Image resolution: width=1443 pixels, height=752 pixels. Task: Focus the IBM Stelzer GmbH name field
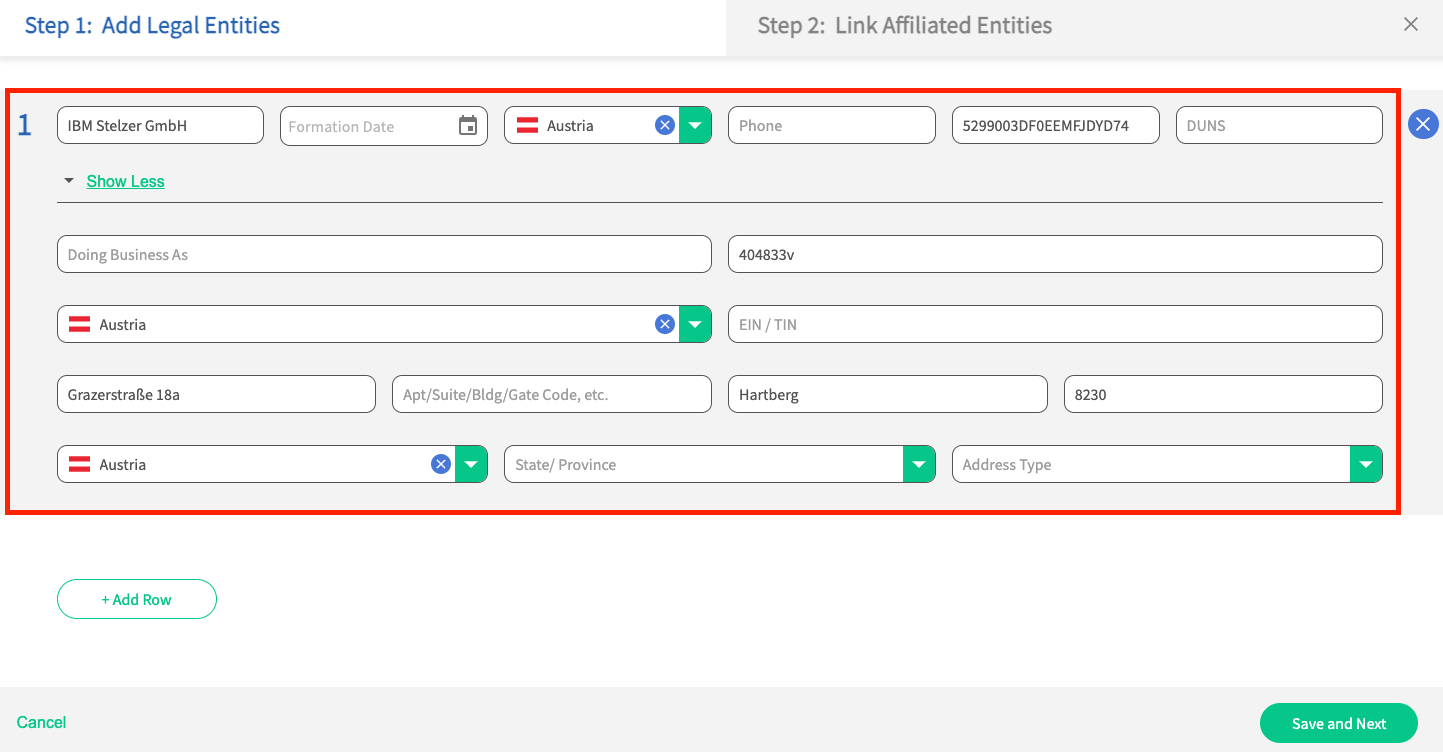[x=160, y=125]
